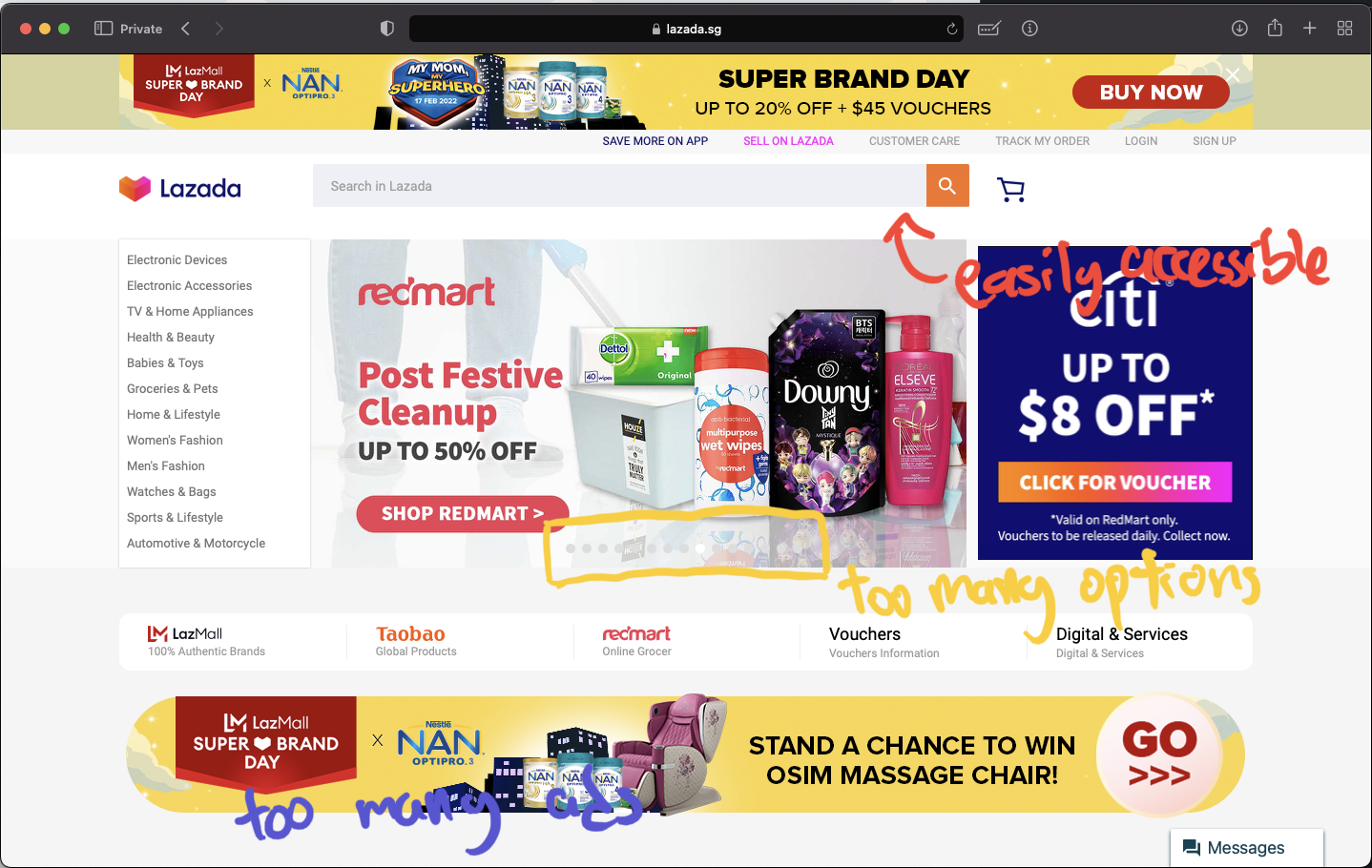Close the top Super Brand Day banner
1372x868 pixels.
pyautogui.click(x=1233, y=74)
